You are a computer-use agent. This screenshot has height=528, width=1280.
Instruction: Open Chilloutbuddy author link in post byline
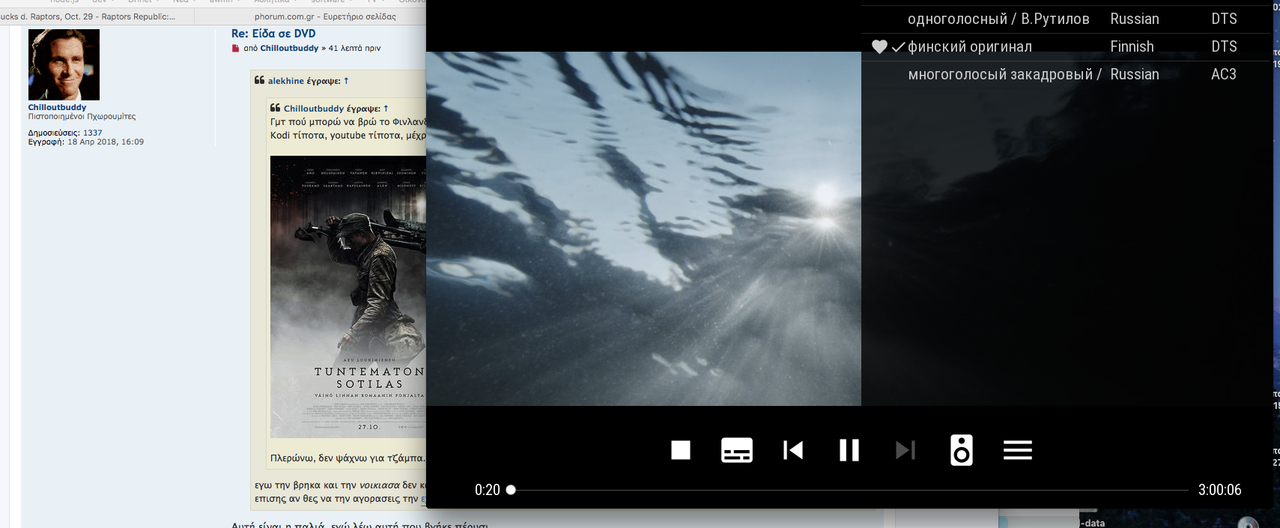point(289,48)
